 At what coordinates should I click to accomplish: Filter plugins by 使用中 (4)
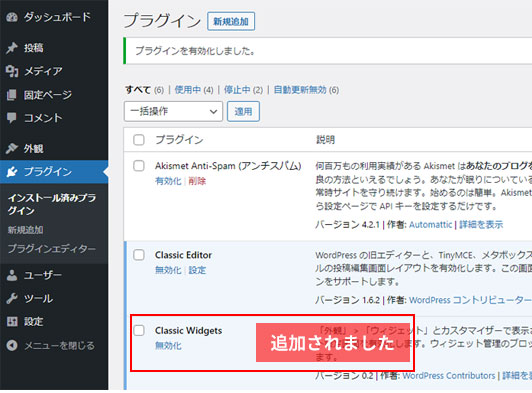(194, 90)
